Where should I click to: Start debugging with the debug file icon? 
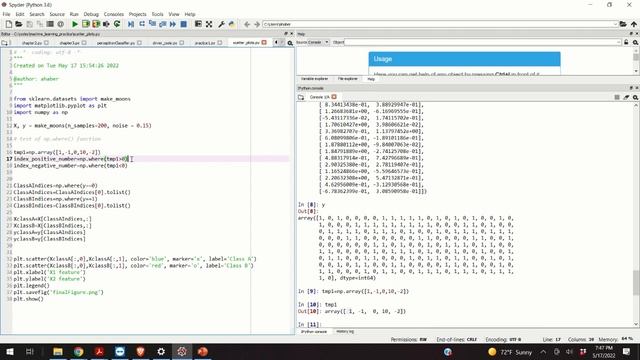point(131,24)
